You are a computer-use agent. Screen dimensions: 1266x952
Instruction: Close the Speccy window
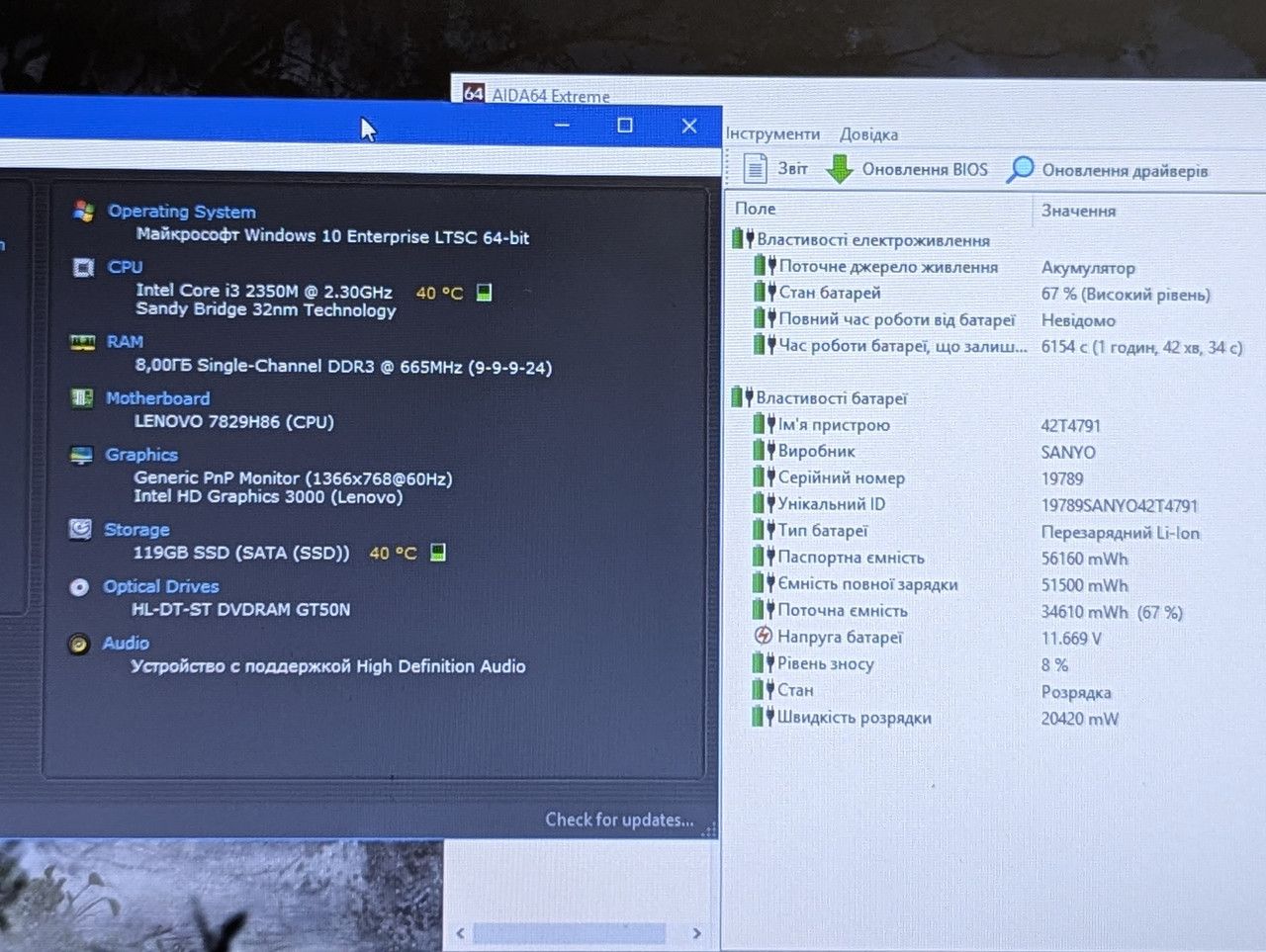tap(689, 127)
